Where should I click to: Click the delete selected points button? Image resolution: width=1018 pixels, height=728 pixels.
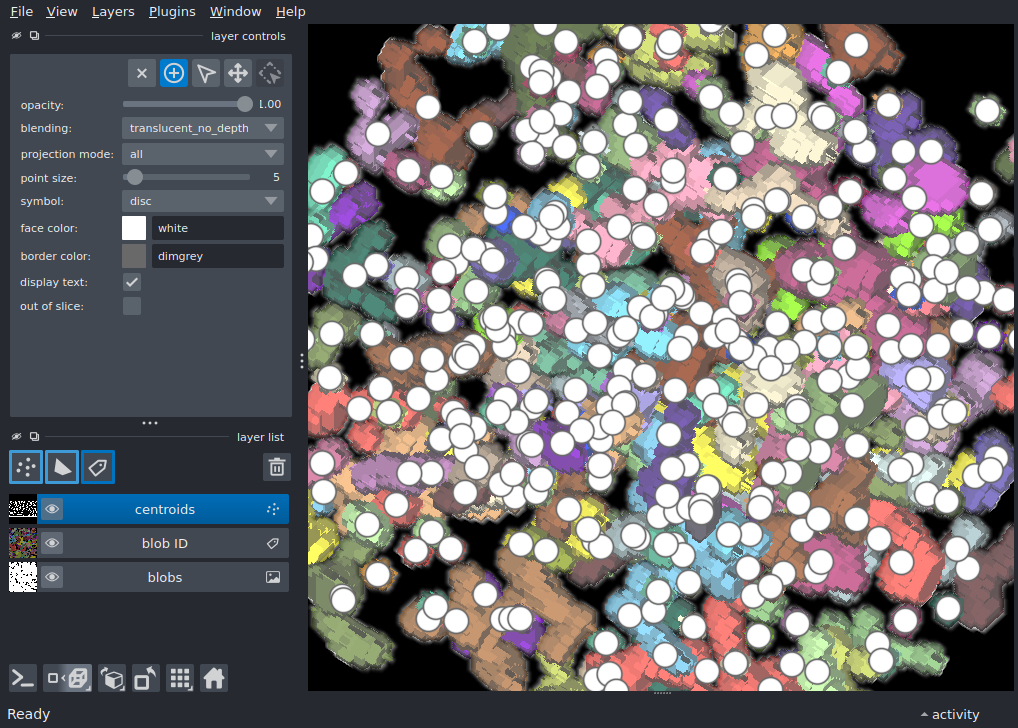[x=142, y=73]
